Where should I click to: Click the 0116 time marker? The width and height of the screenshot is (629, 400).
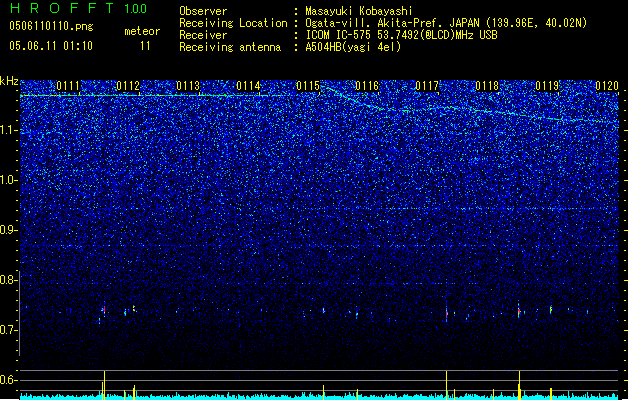point(367,86)
